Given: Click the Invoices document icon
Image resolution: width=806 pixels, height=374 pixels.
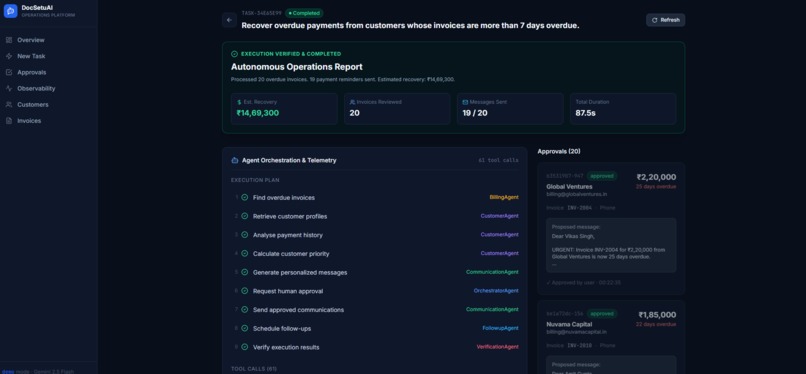Looking at the screenshot, I should (9, 121).
